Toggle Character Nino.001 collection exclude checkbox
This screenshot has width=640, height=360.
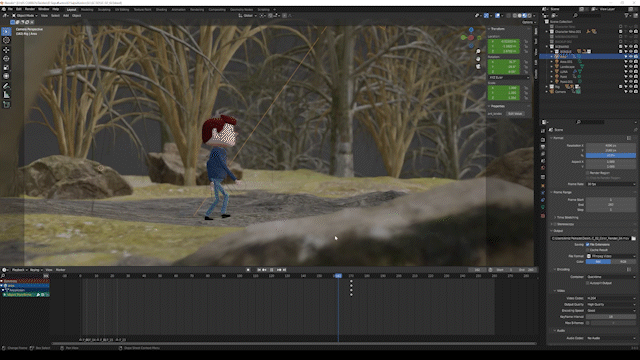coord(621,31)
